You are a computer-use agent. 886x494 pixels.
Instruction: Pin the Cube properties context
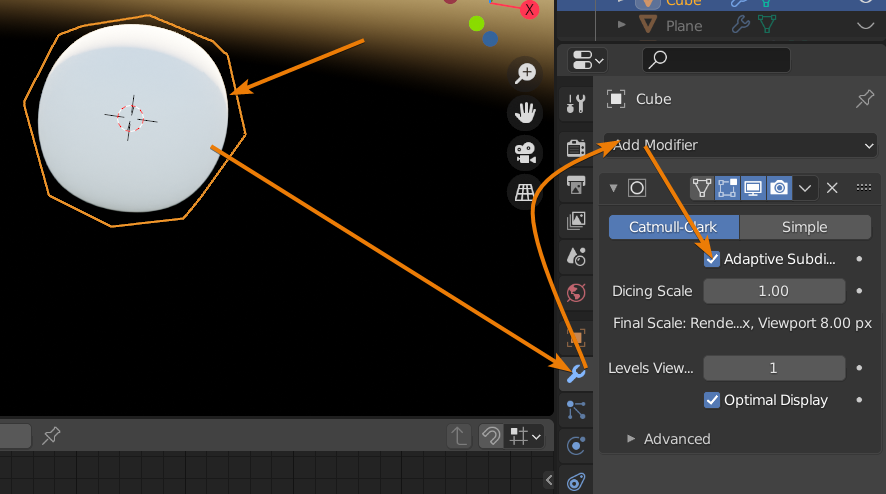pos(864,99)
